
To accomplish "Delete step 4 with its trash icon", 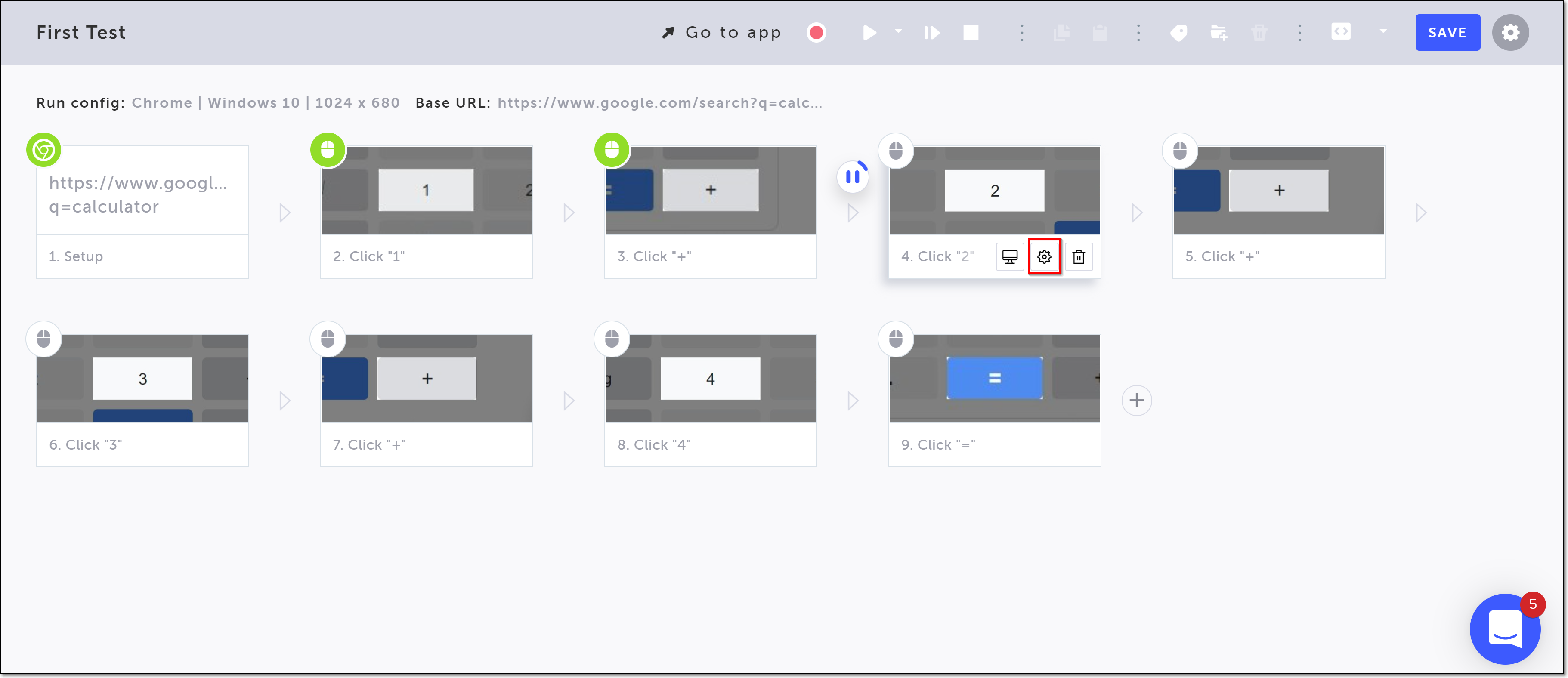I will pos(1080,256).
